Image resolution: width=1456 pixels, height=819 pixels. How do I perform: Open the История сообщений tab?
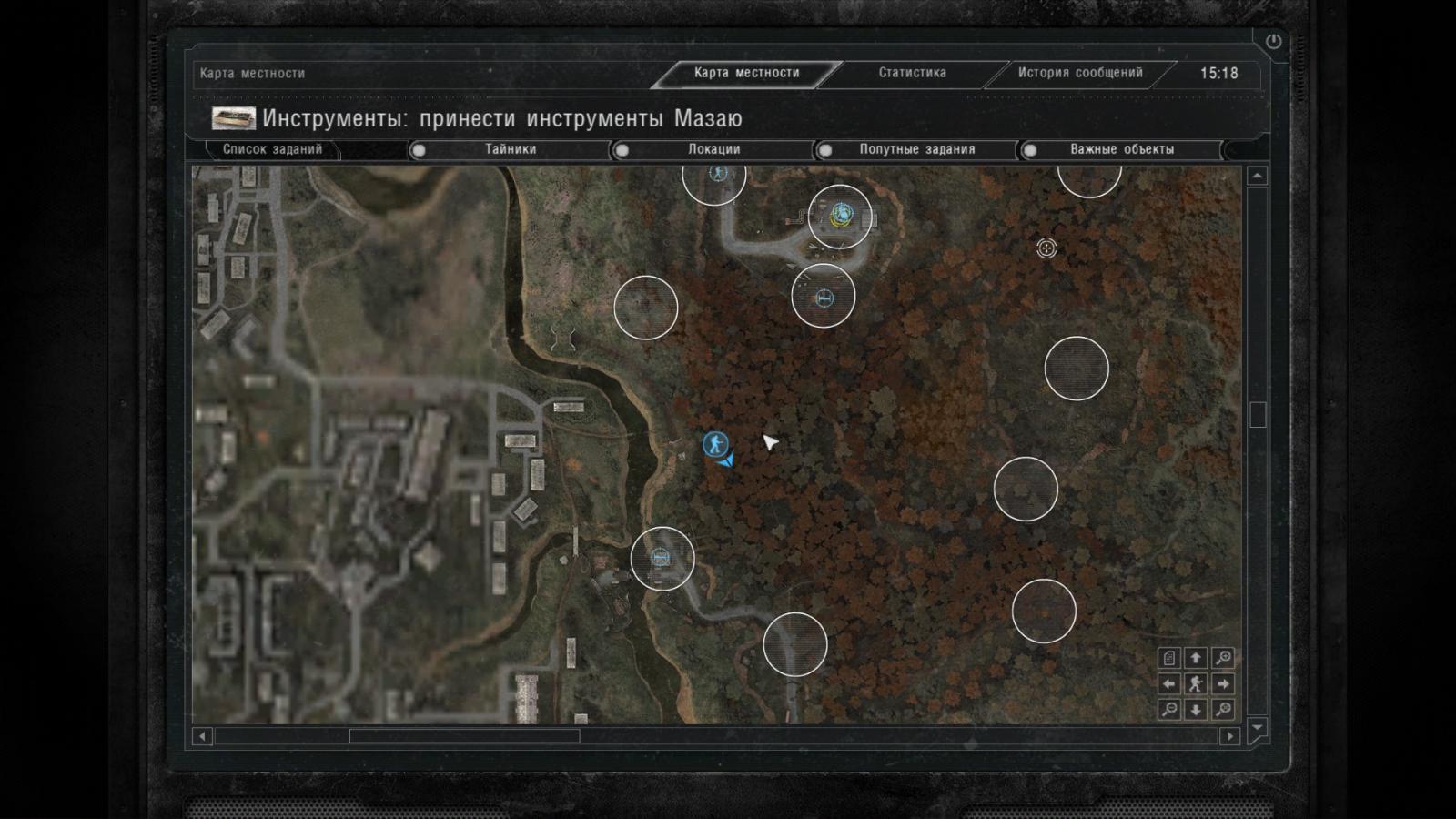(1080, 73)
